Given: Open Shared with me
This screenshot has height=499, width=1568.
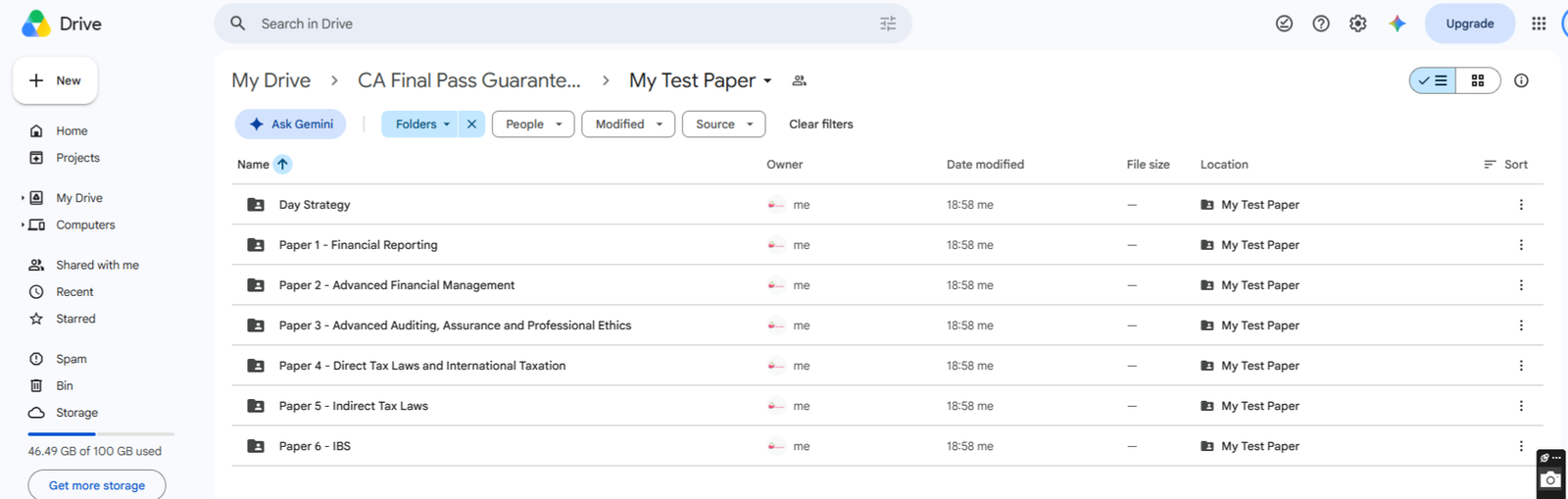Looking at the screenshot, I should coord(97,265).
